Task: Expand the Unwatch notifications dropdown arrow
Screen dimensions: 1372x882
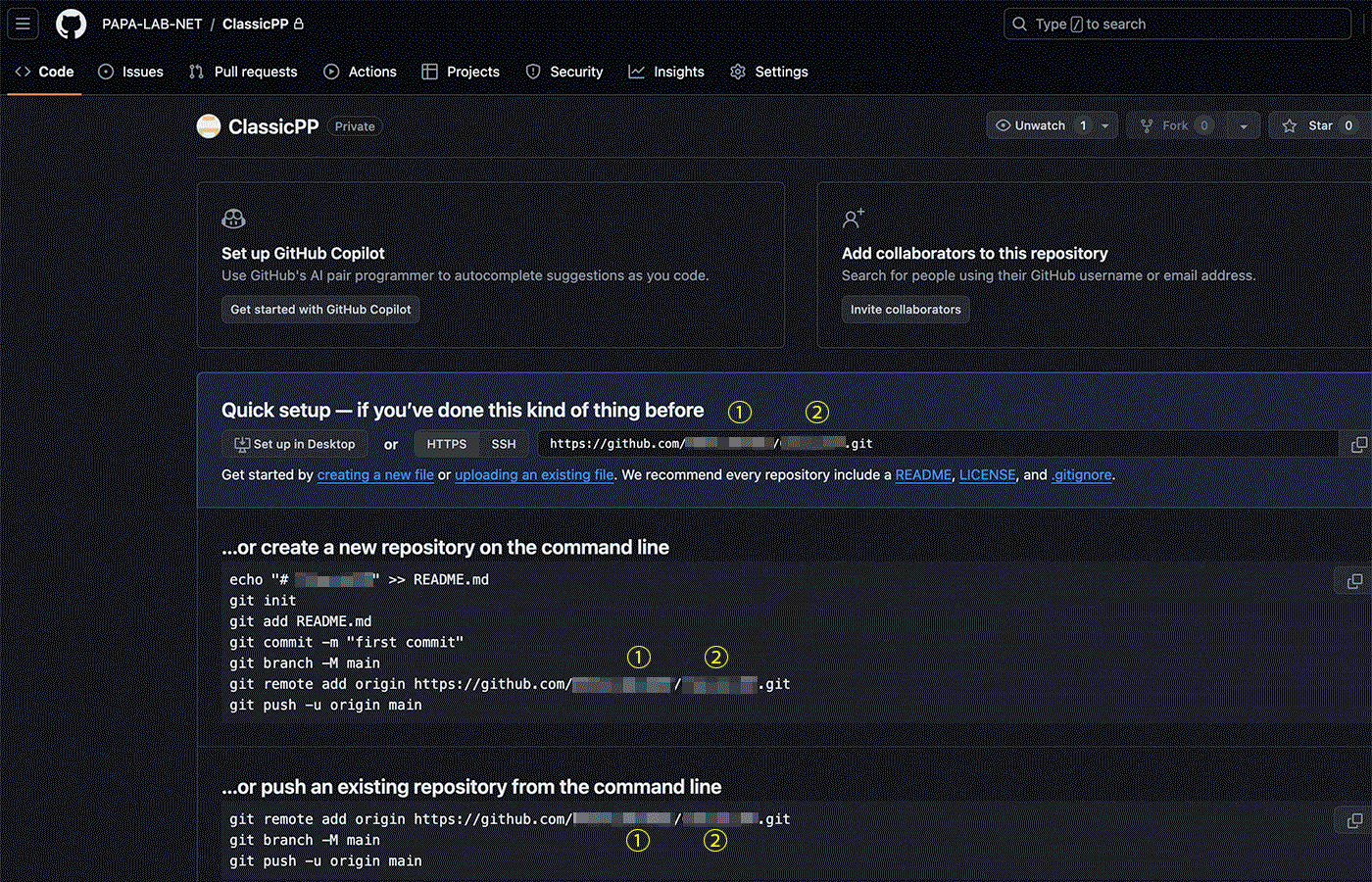Action: pos(1104,125)
